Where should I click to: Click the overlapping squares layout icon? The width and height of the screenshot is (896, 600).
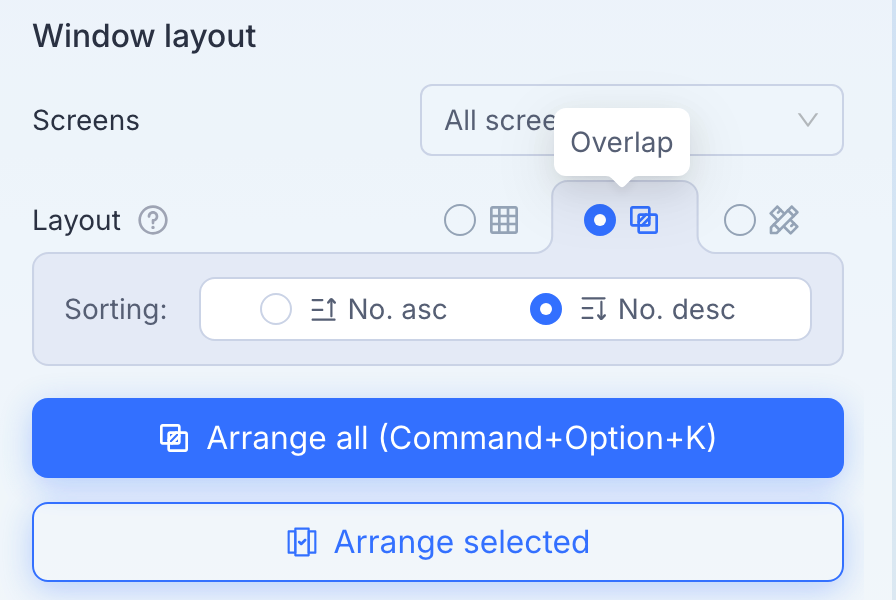(644, 220)
